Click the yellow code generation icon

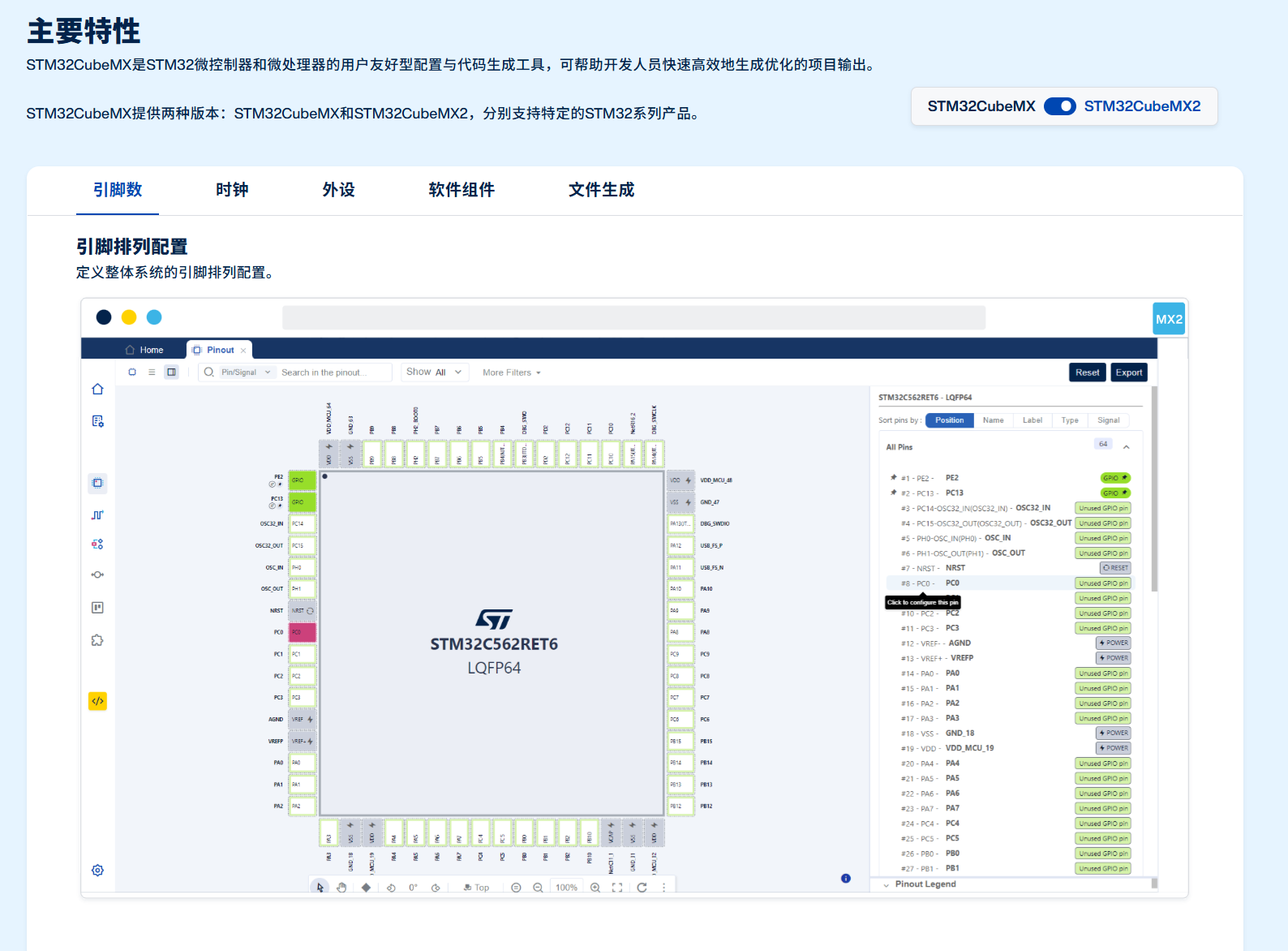coord(97,701)
